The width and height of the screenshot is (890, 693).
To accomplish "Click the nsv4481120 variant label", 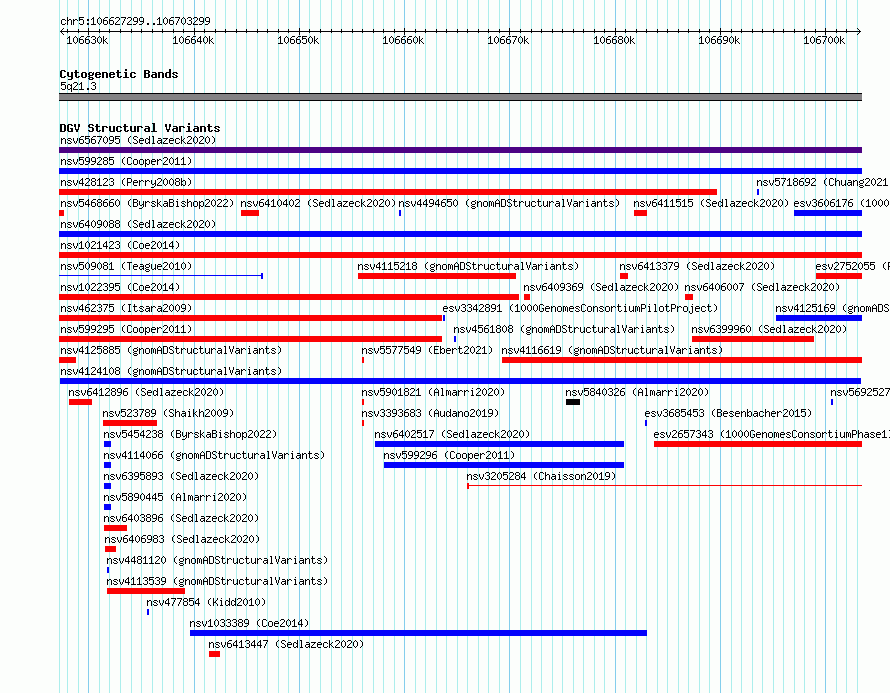I will click(x=217, y=560).
